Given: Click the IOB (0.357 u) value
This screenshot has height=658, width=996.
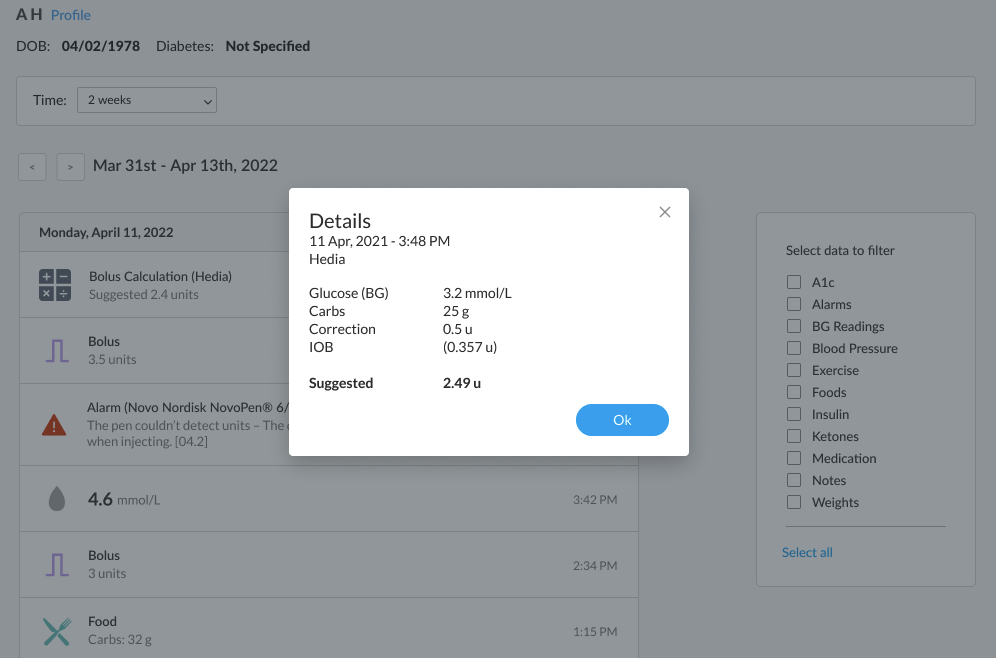Looking at the screenshot, I should 470,347.
